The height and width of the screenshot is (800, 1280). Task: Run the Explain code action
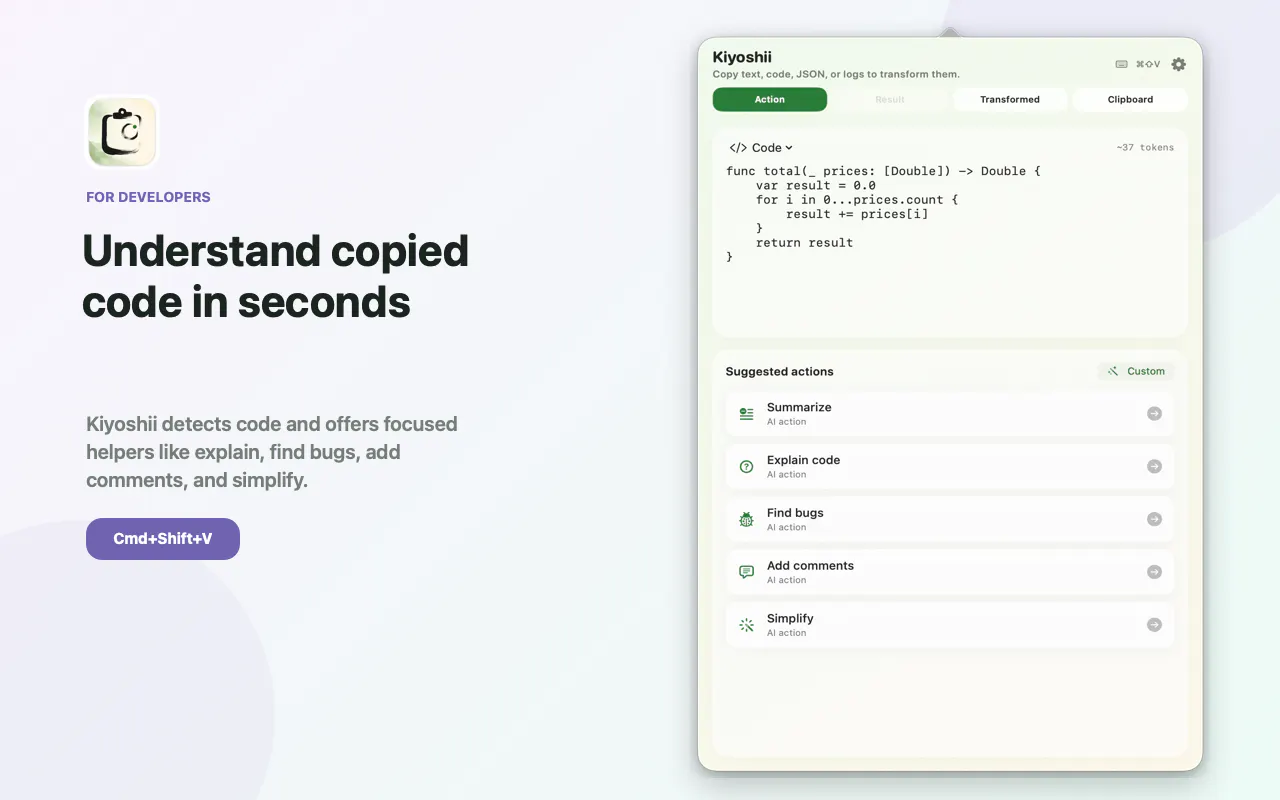click(x=950, y=467)
